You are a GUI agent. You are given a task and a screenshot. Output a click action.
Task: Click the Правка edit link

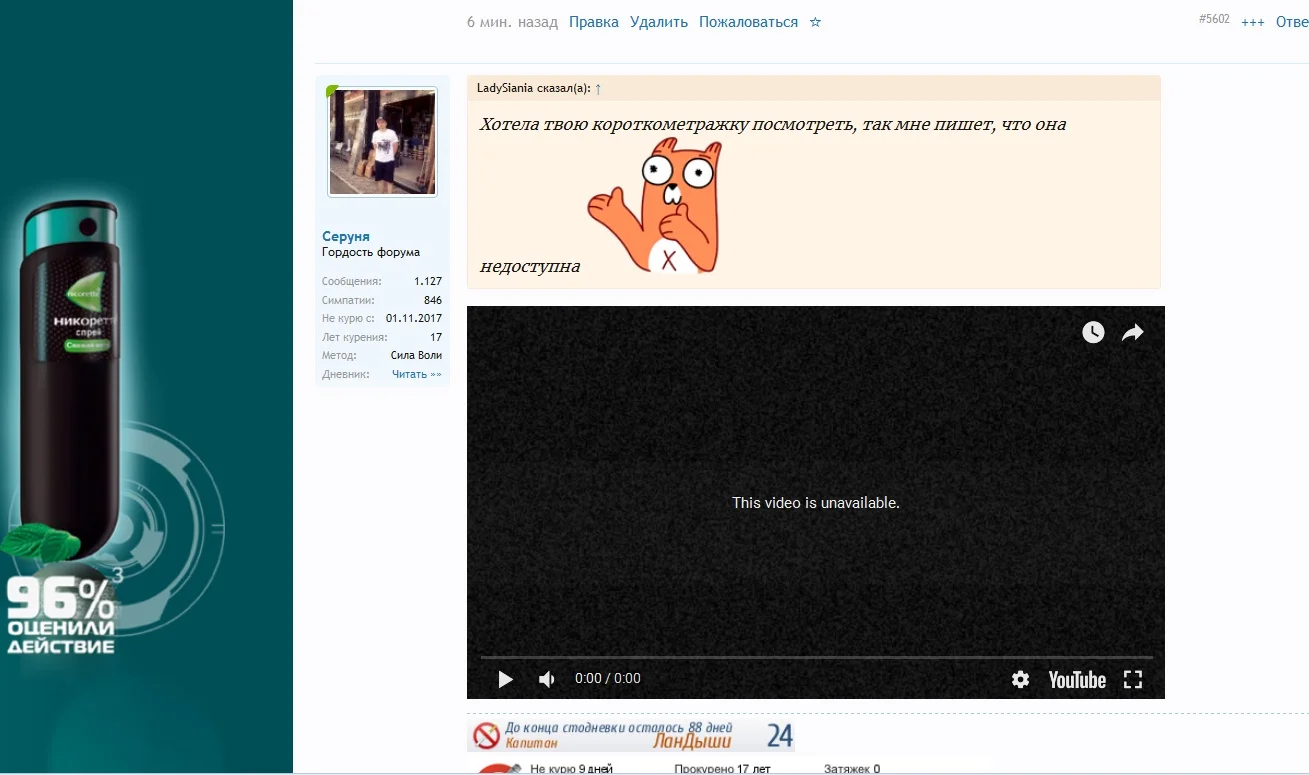(x=594, y=22)
